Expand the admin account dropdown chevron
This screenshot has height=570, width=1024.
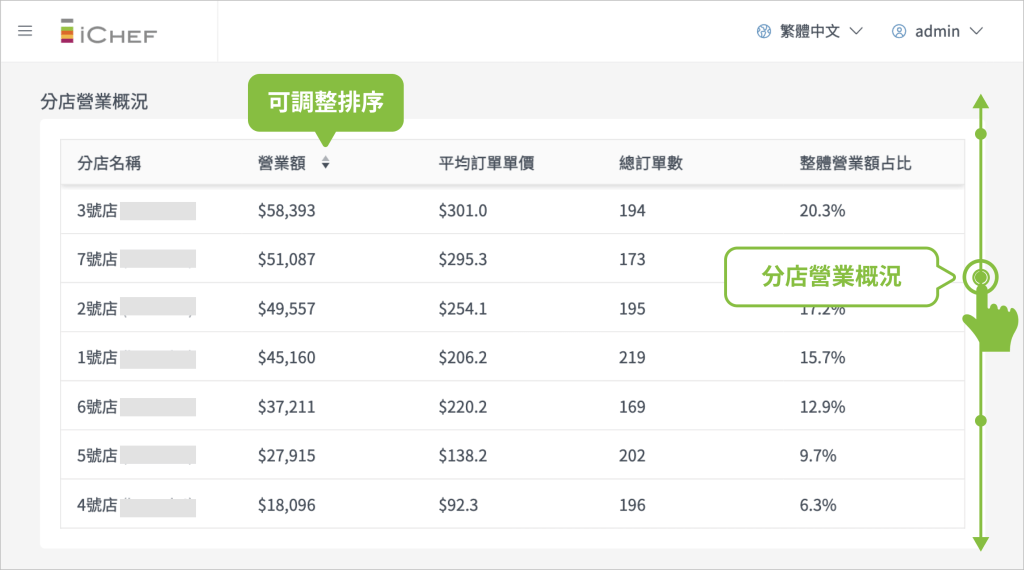(x=977, y=31)
